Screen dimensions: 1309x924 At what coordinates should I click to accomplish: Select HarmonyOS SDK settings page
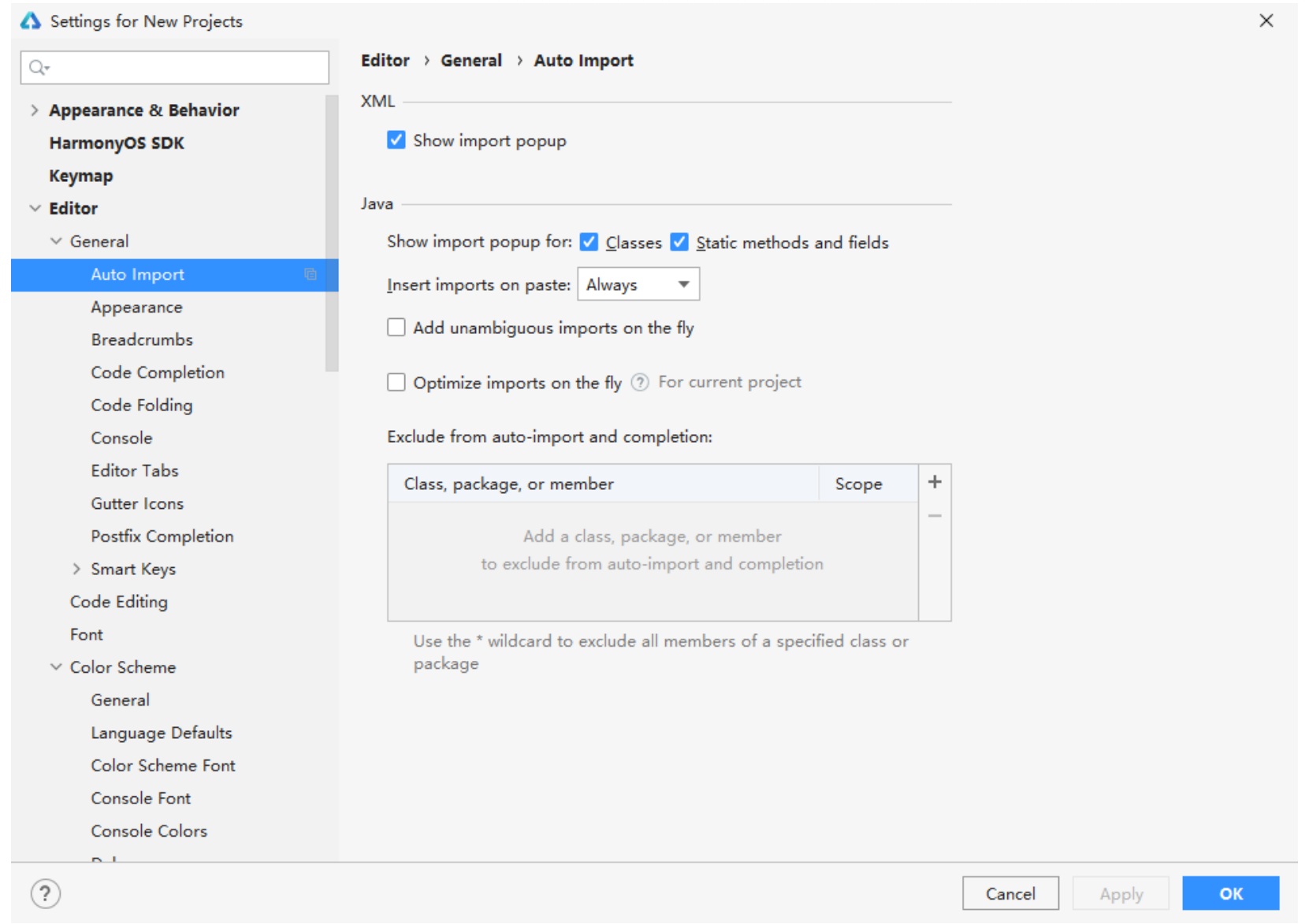coord(117,143)
